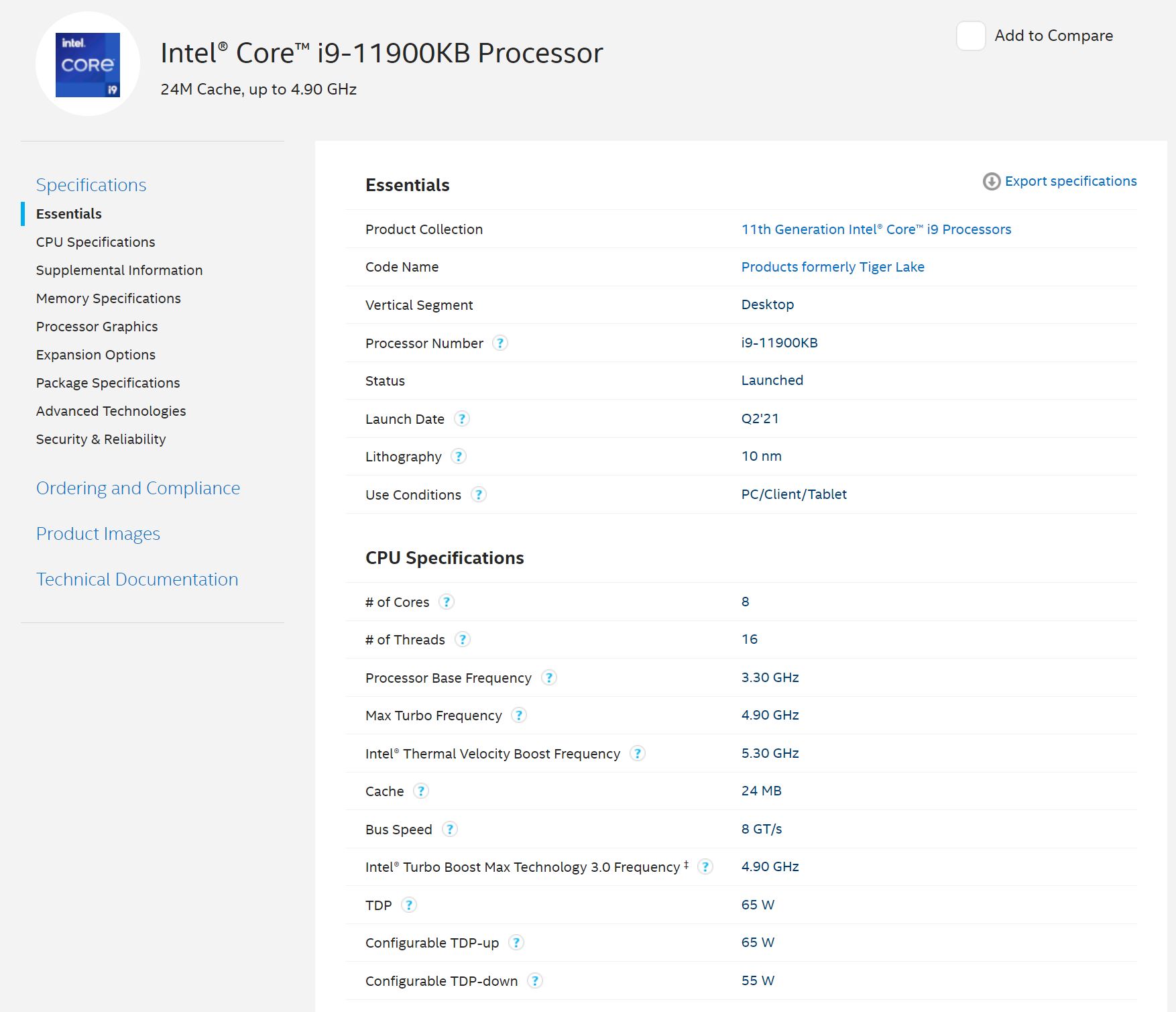Screen dimensions: 1176x1012
Task: Click the 'Desktop' Vertical Segment value
Action: tap(768, 304)
